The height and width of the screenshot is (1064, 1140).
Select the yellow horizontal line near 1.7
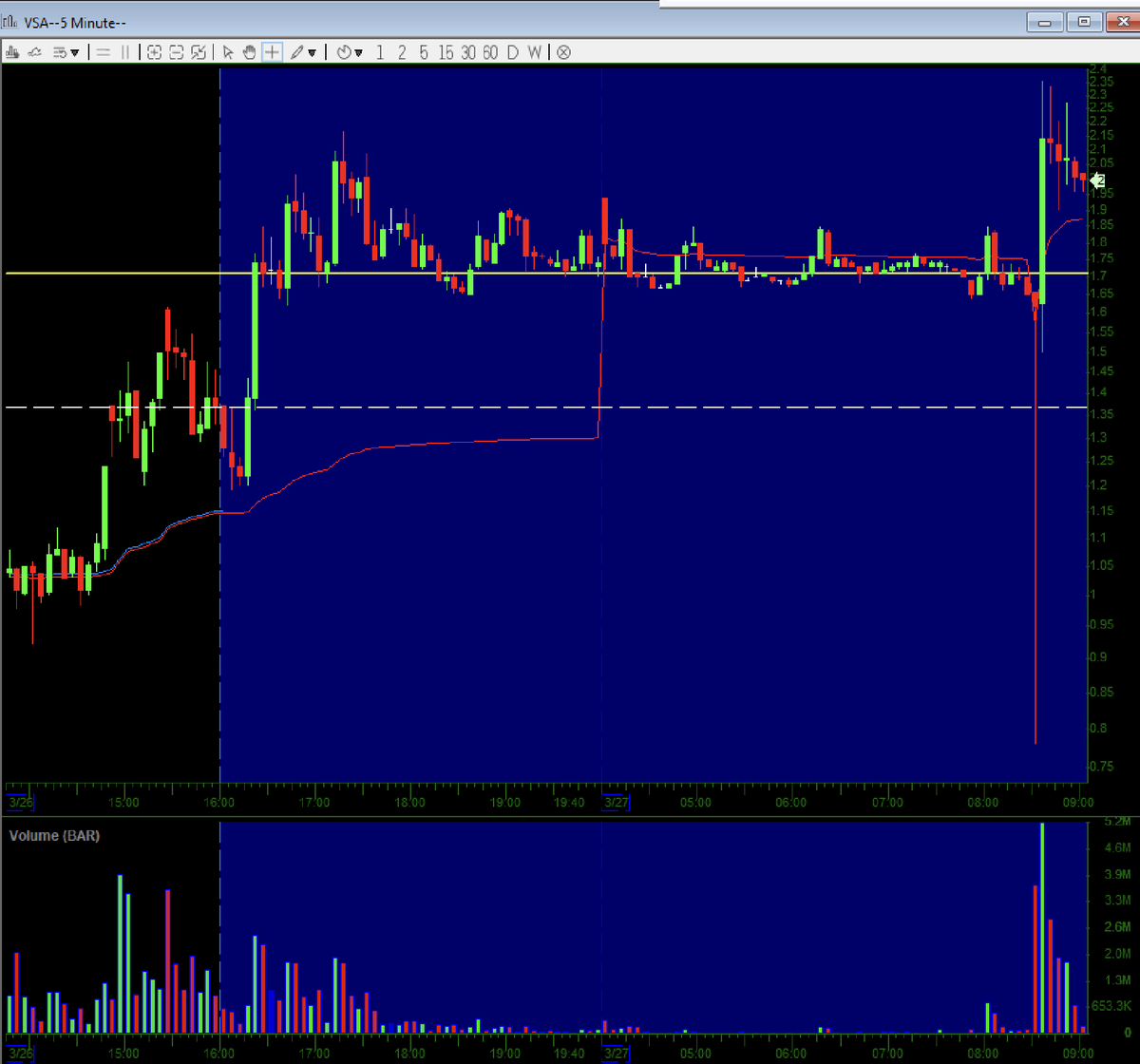point(545,274)
